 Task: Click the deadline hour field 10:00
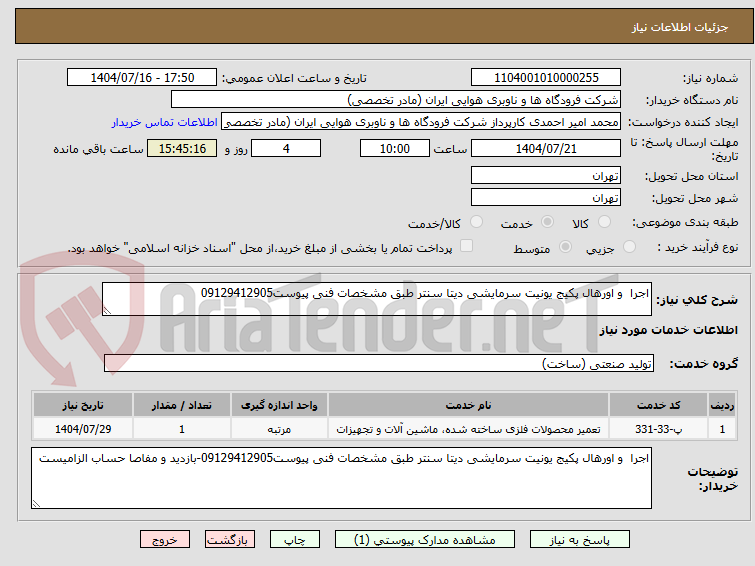click(394, 148)
